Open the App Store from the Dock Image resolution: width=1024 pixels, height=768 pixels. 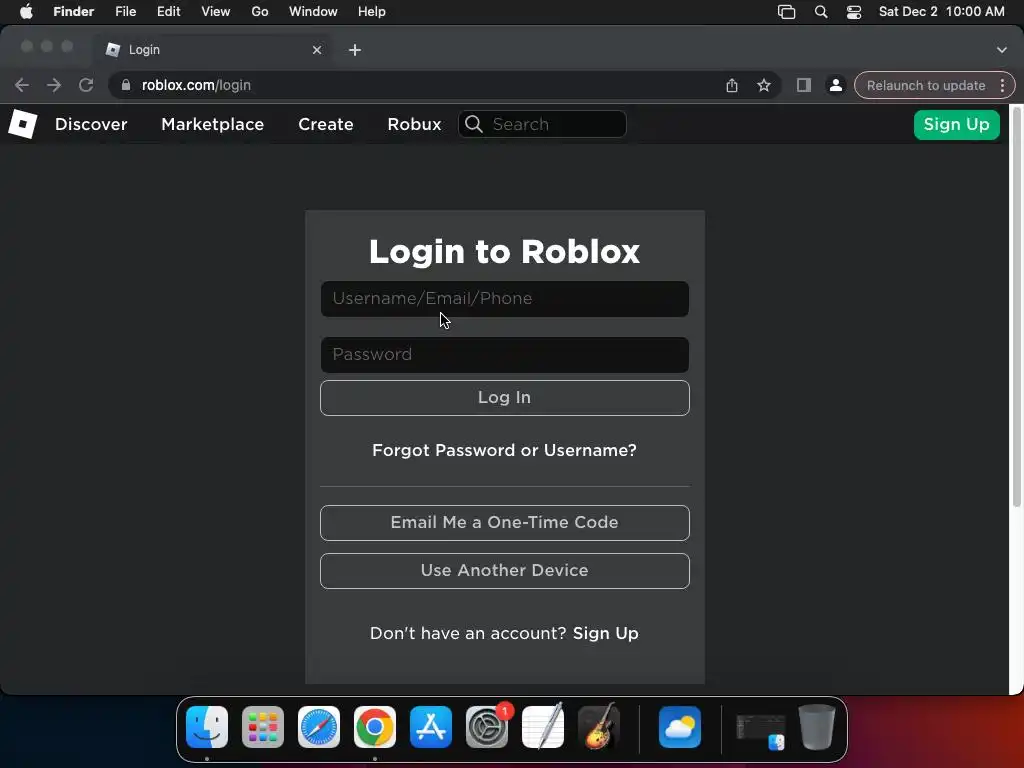pyautogui.click(x=431, y=727)
